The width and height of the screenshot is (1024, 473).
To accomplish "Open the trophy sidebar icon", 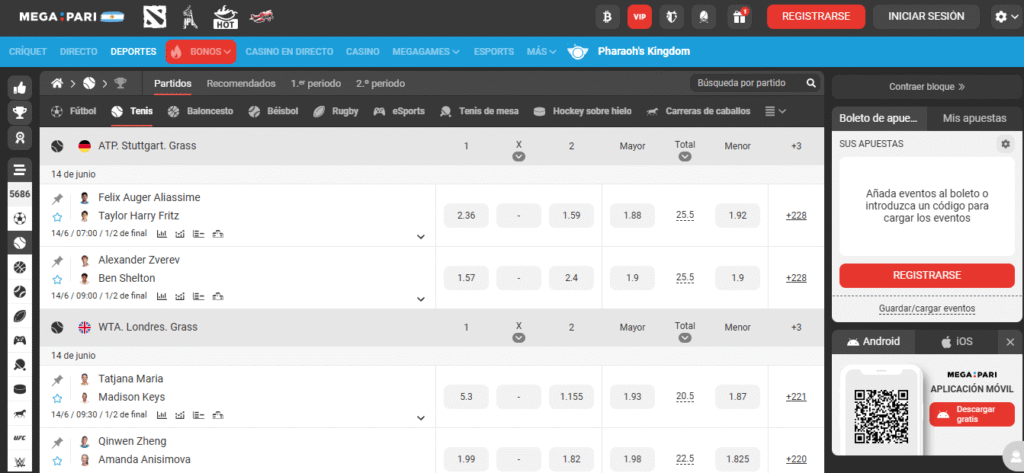I will (20, 113).
